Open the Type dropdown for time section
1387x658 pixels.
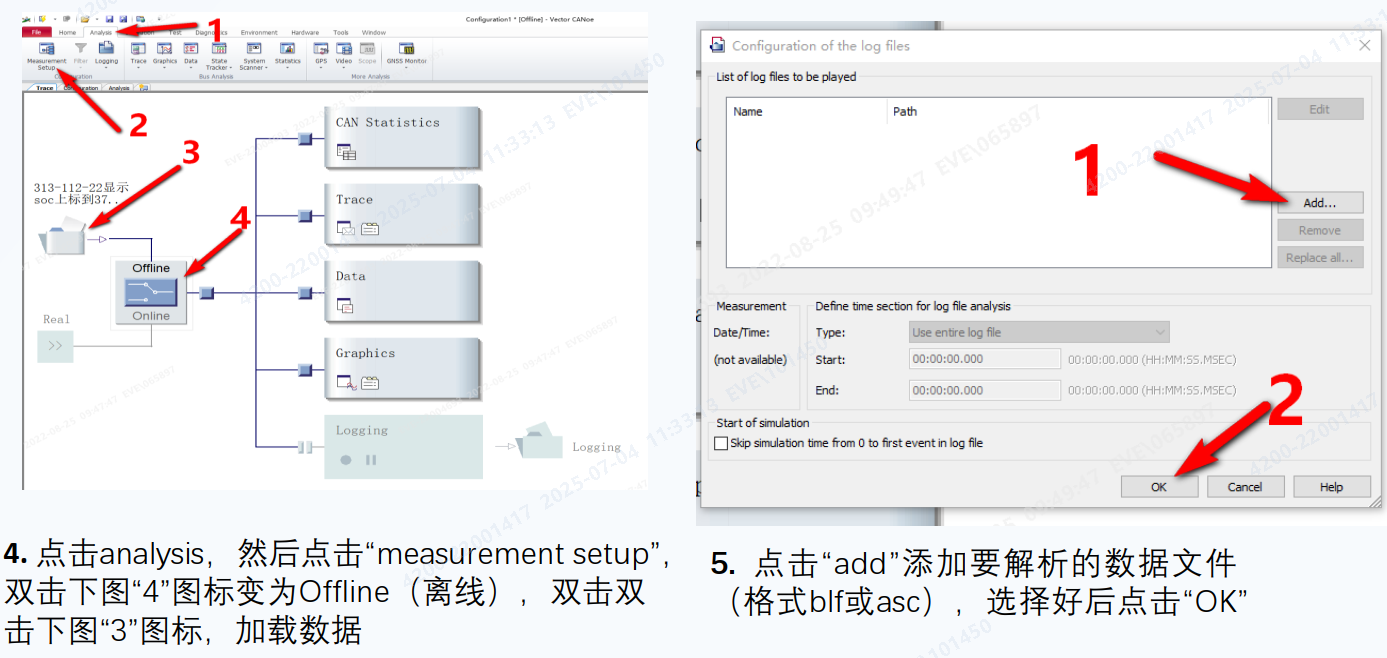point(1039,332)
